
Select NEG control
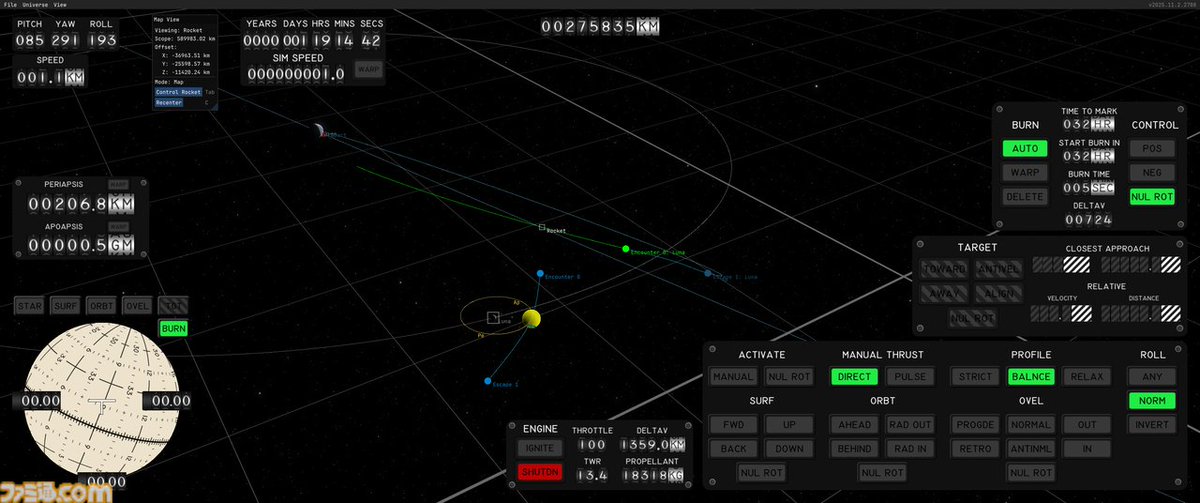click(1152, 172)
